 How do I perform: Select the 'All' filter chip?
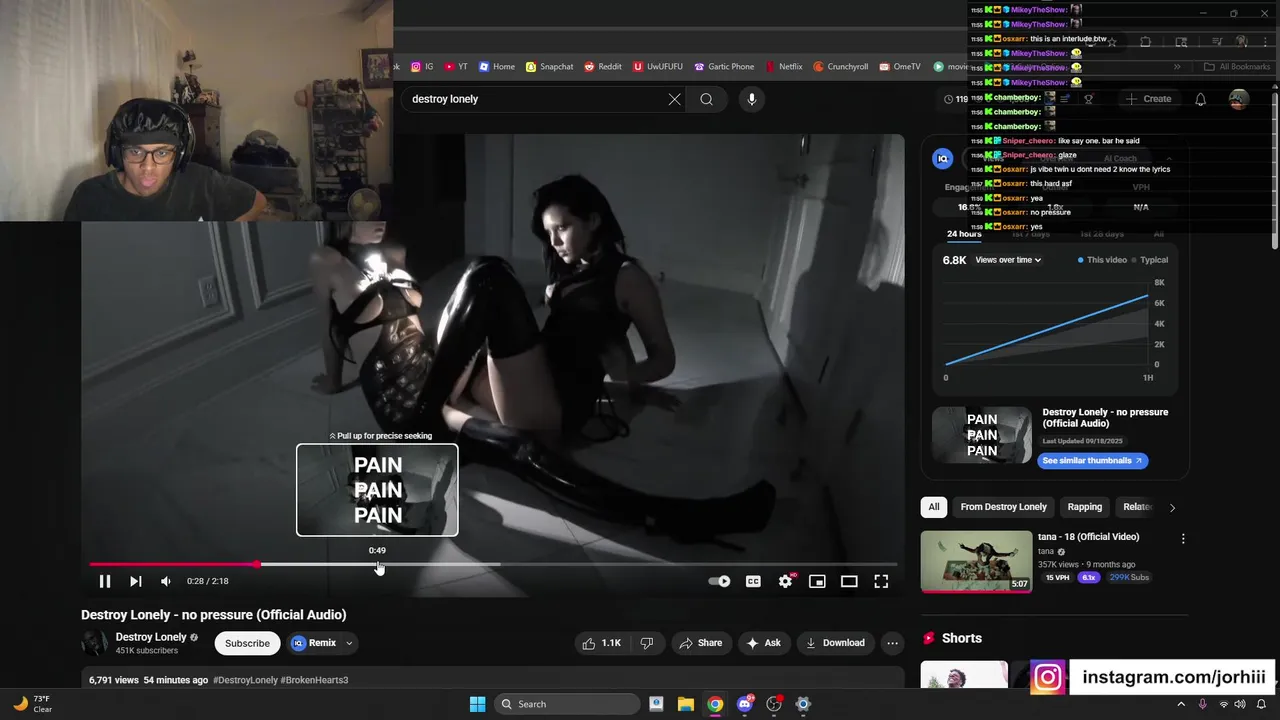click(934, 507)
